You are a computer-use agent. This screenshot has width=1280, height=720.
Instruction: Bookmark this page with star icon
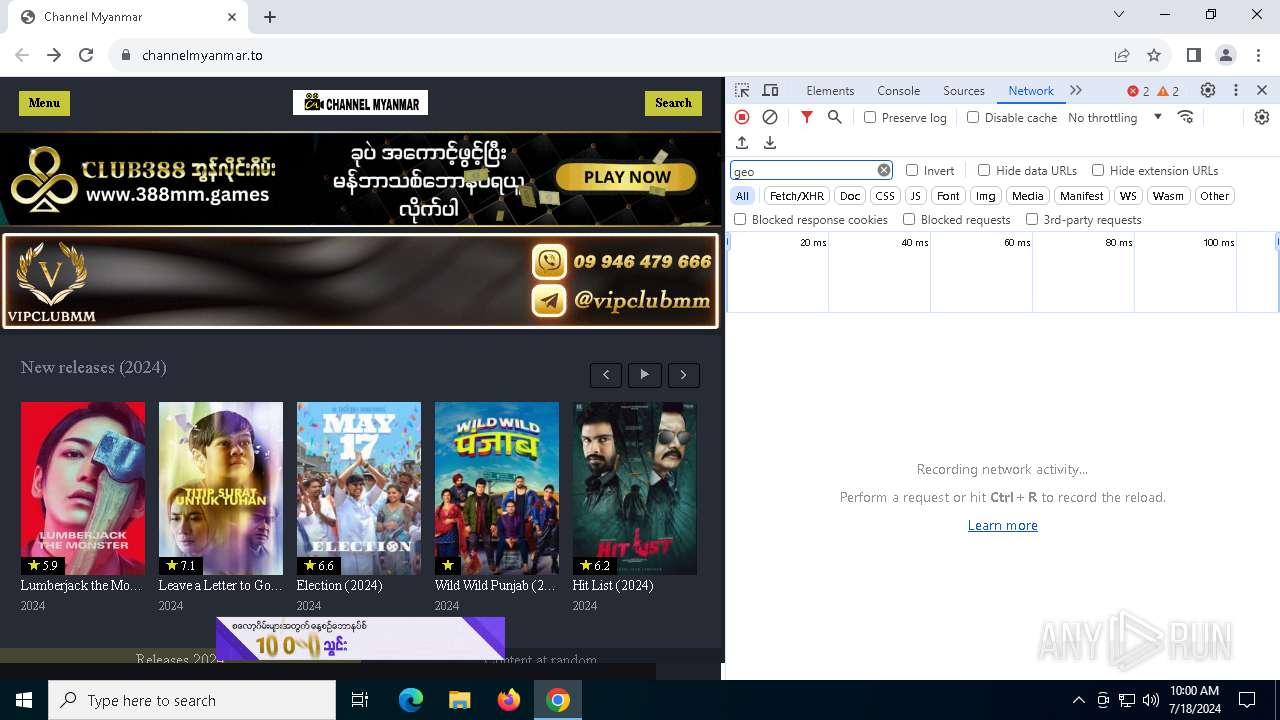1154,55
